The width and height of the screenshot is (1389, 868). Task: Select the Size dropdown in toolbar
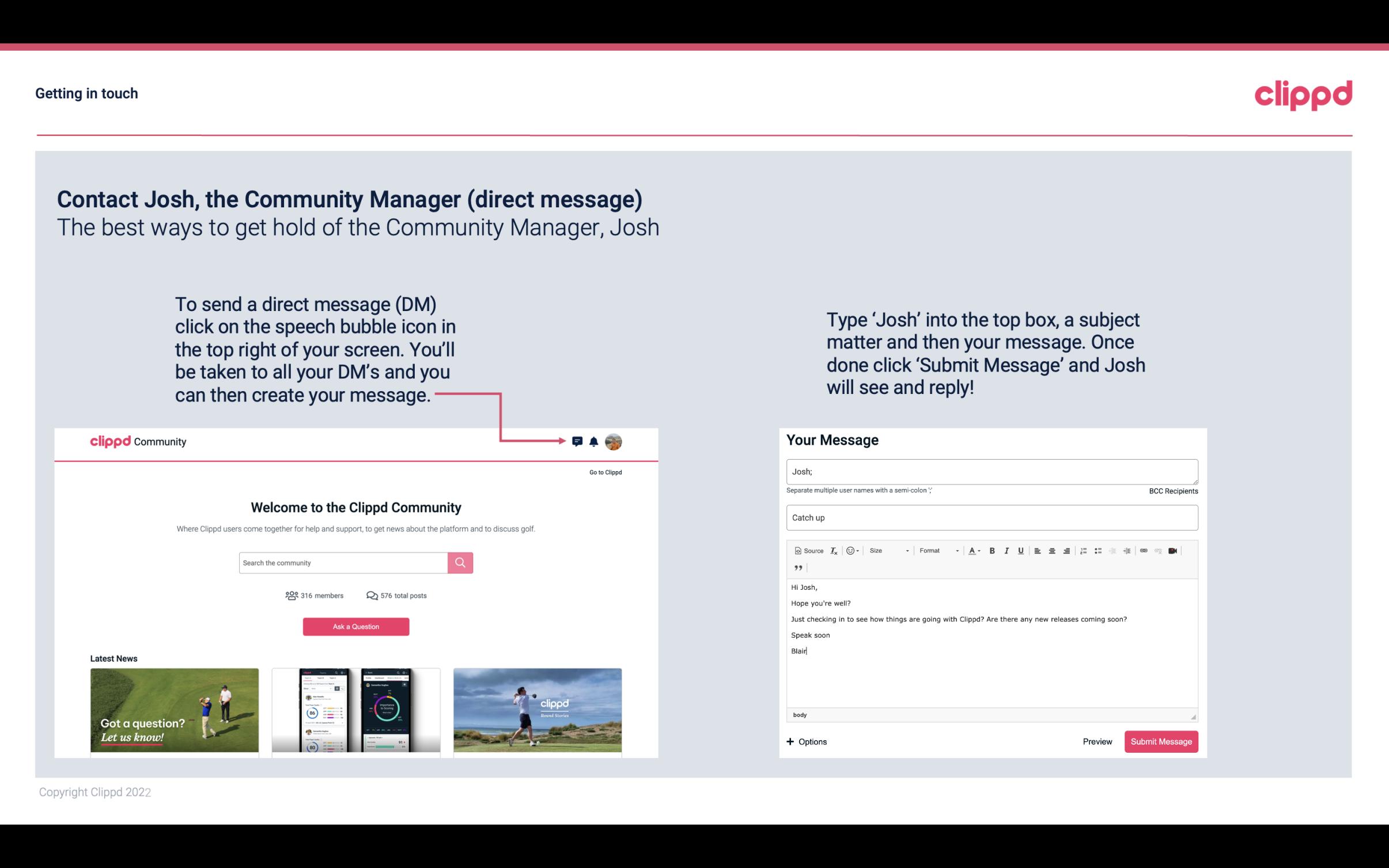coord(886,550)
